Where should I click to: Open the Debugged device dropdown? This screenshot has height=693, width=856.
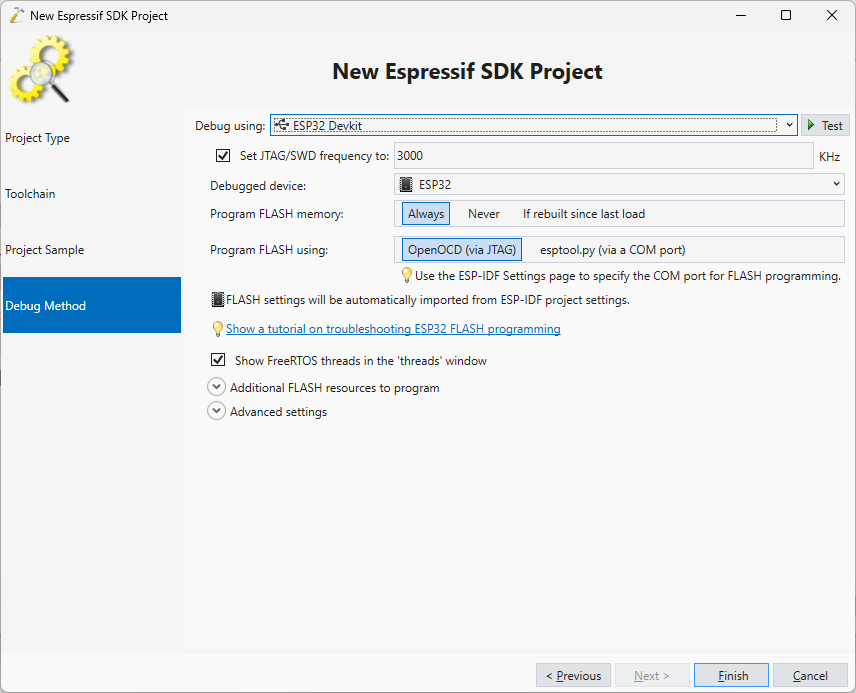click(836, 185)
